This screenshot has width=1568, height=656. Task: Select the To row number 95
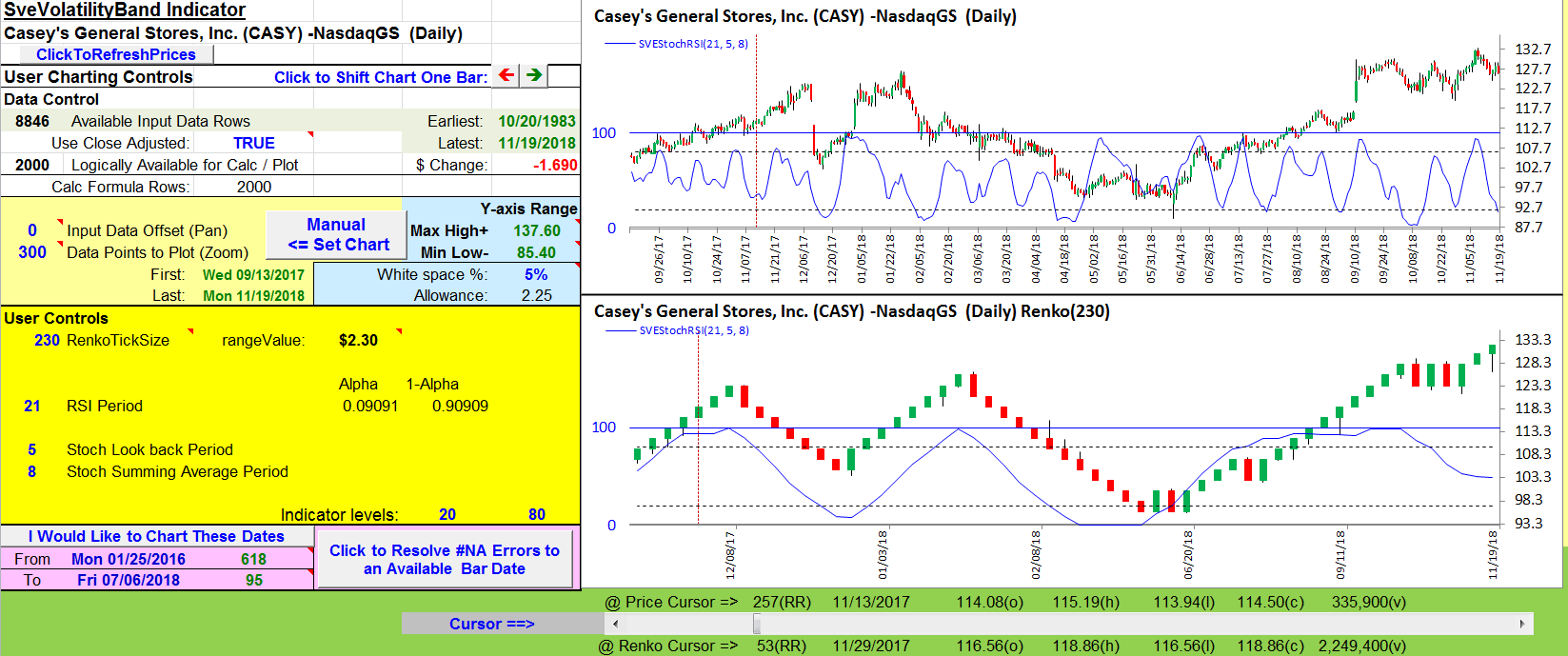(253, 580)
